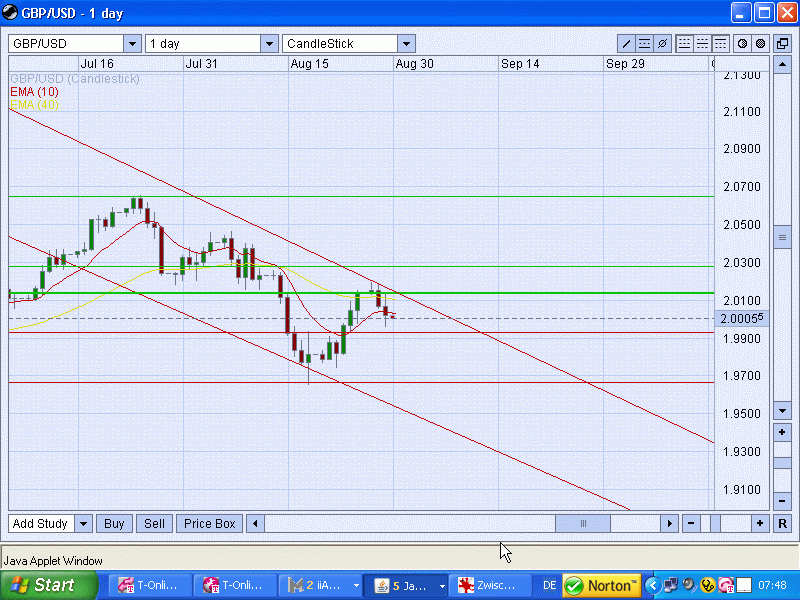Select the trend line drawing tool
800x600 pixels.
[626, 44]
